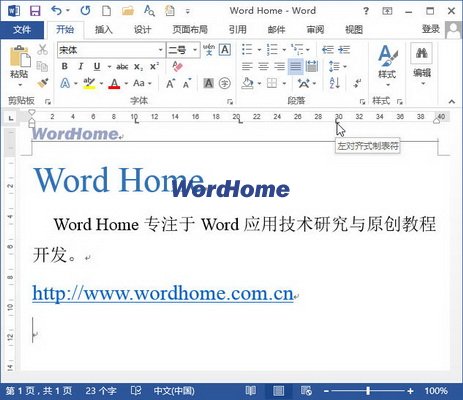
Task: Shrink font size with smaller A
Action: [x=187, y=83]
